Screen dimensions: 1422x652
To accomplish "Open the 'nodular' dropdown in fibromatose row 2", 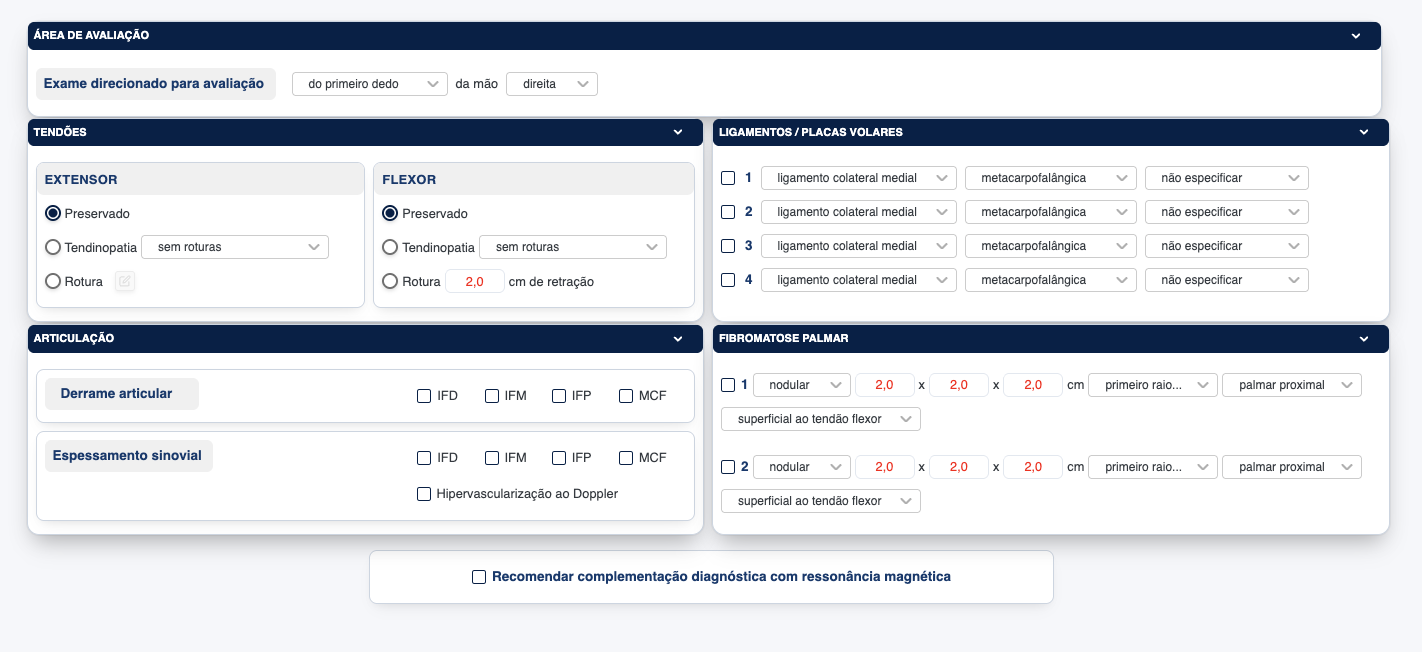I will coord(801,467).
